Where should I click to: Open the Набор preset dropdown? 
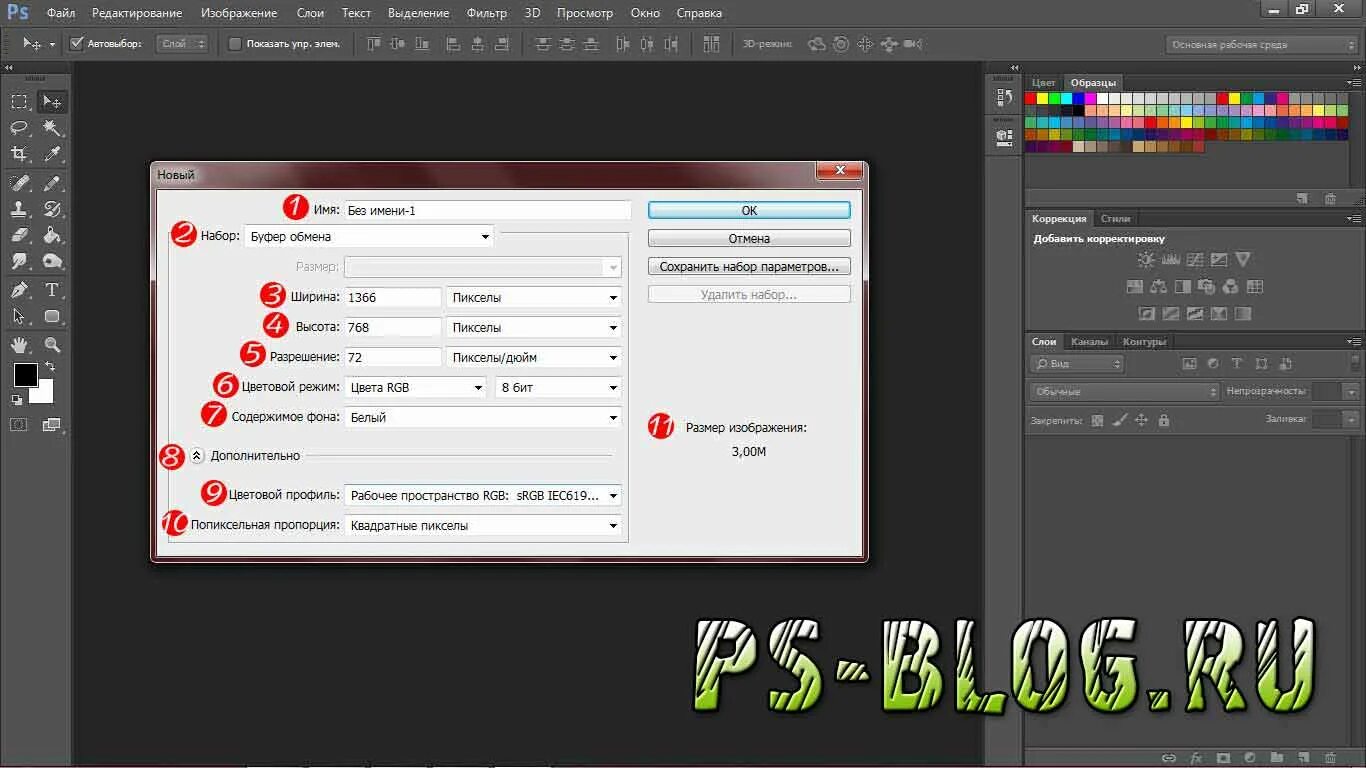[x=369, y=237]
